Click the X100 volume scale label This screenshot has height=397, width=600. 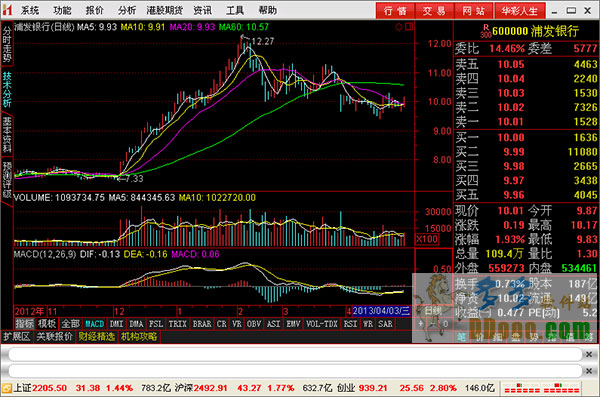tap(427, 239)
